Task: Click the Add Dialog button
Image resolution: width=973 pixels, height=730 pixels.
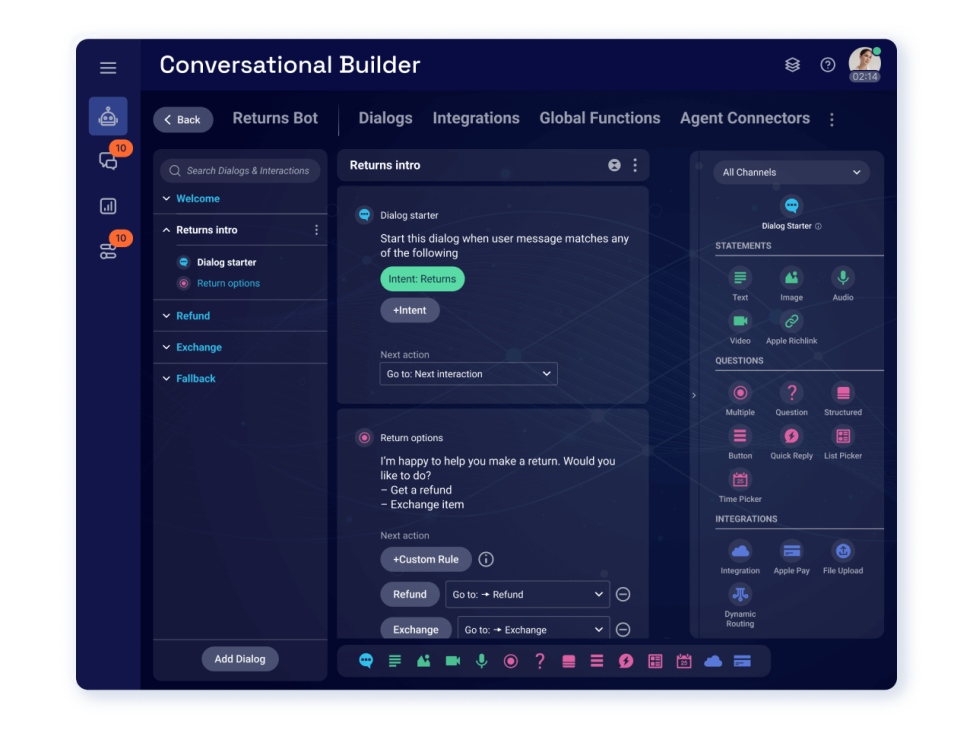Action: point(239,659)
